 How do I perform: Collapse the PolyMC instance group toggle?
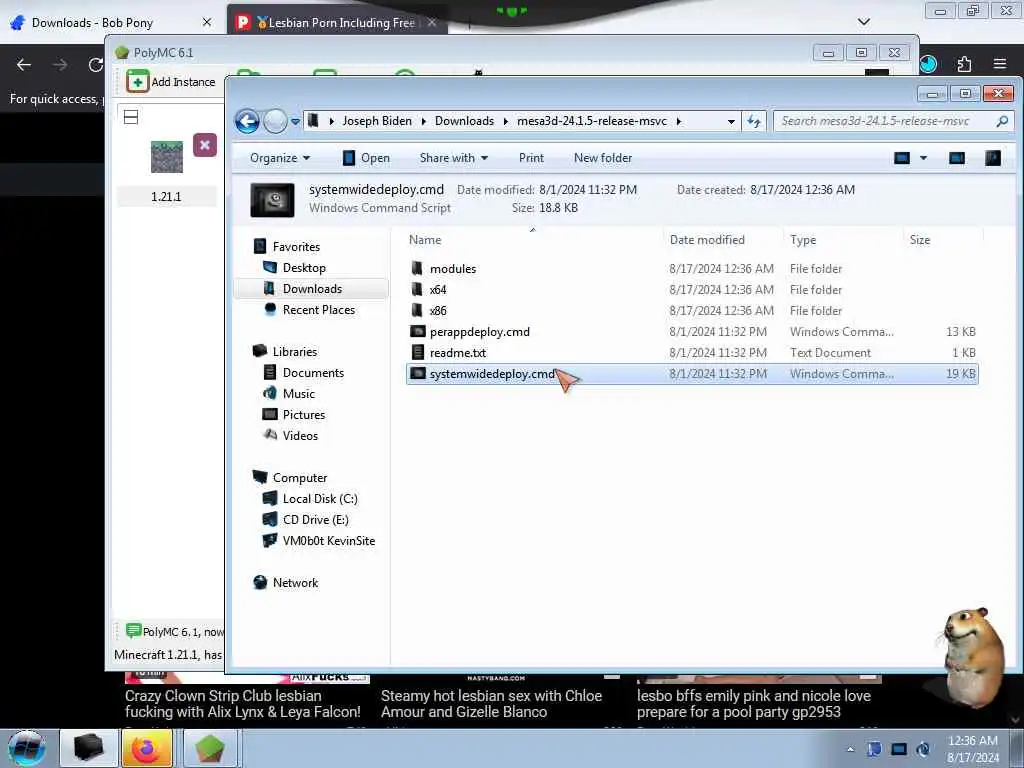(x=131, y=118)
